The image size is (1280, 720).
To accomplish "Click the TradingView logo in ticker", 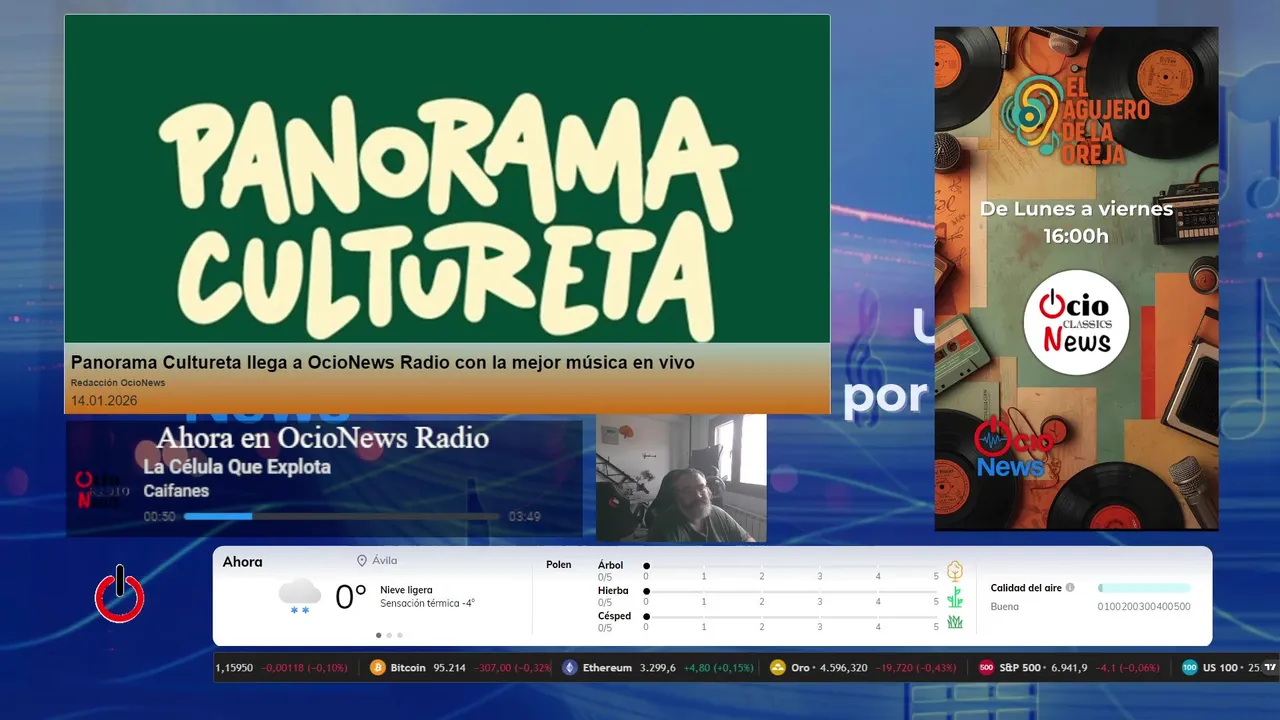I will [1270, 667].
